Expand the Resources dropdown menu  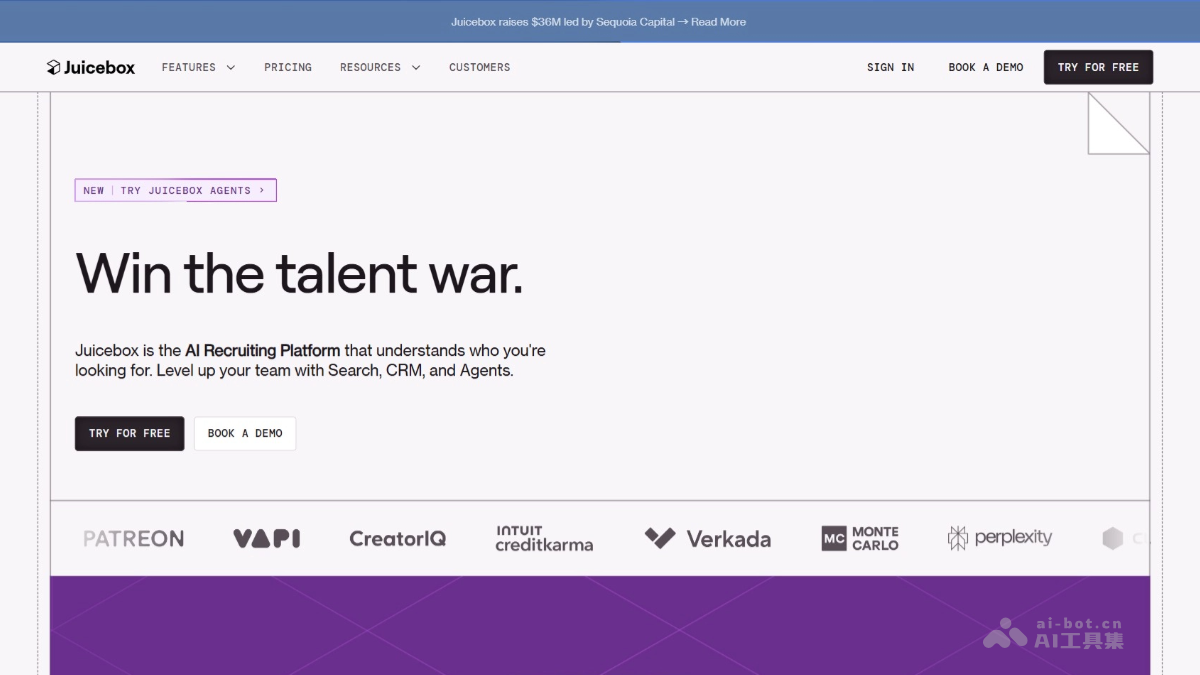(x=380, y=67)
